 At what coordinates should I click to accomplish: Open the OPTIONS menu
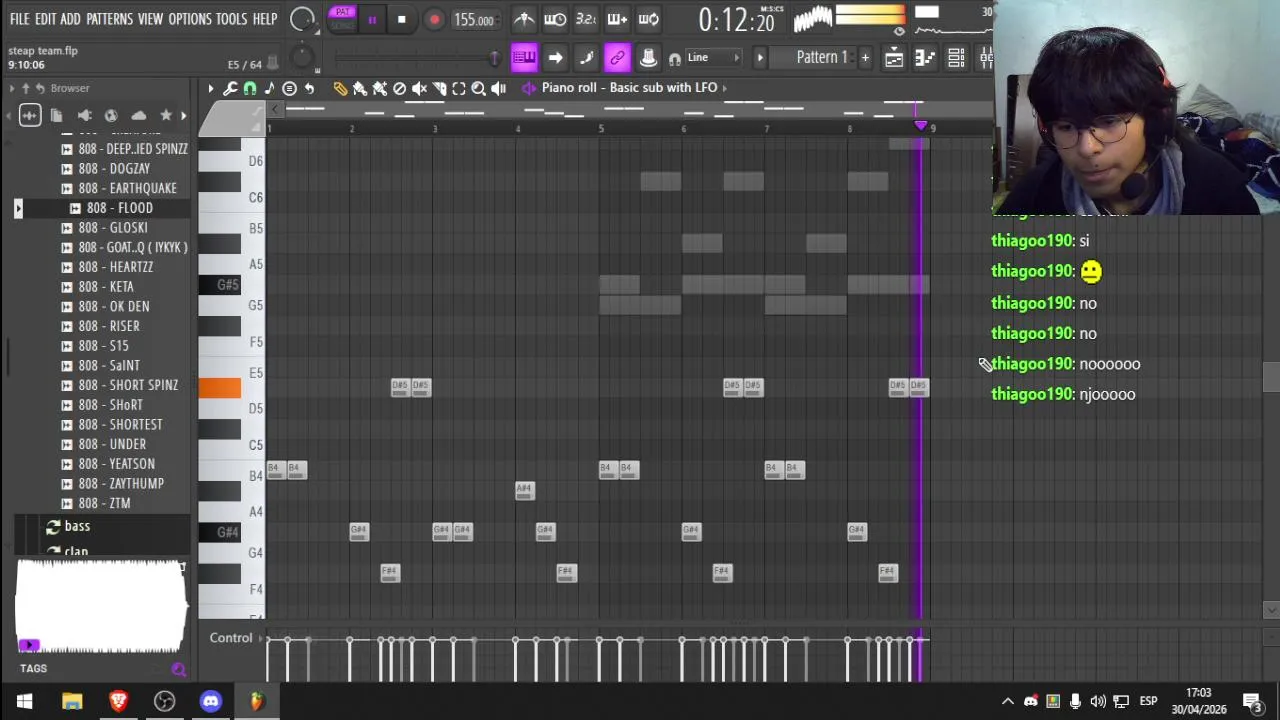click(x=189, y=19)
